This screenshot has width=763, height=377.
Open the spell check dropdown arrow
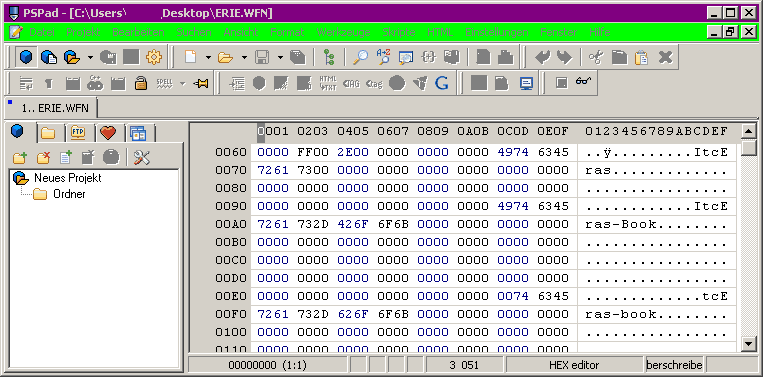(x=182, y=84)
